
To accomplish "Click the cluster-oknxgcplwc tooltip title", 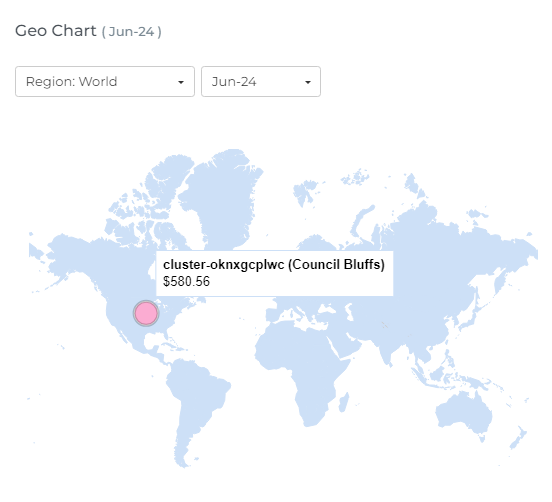I will 274,264.
